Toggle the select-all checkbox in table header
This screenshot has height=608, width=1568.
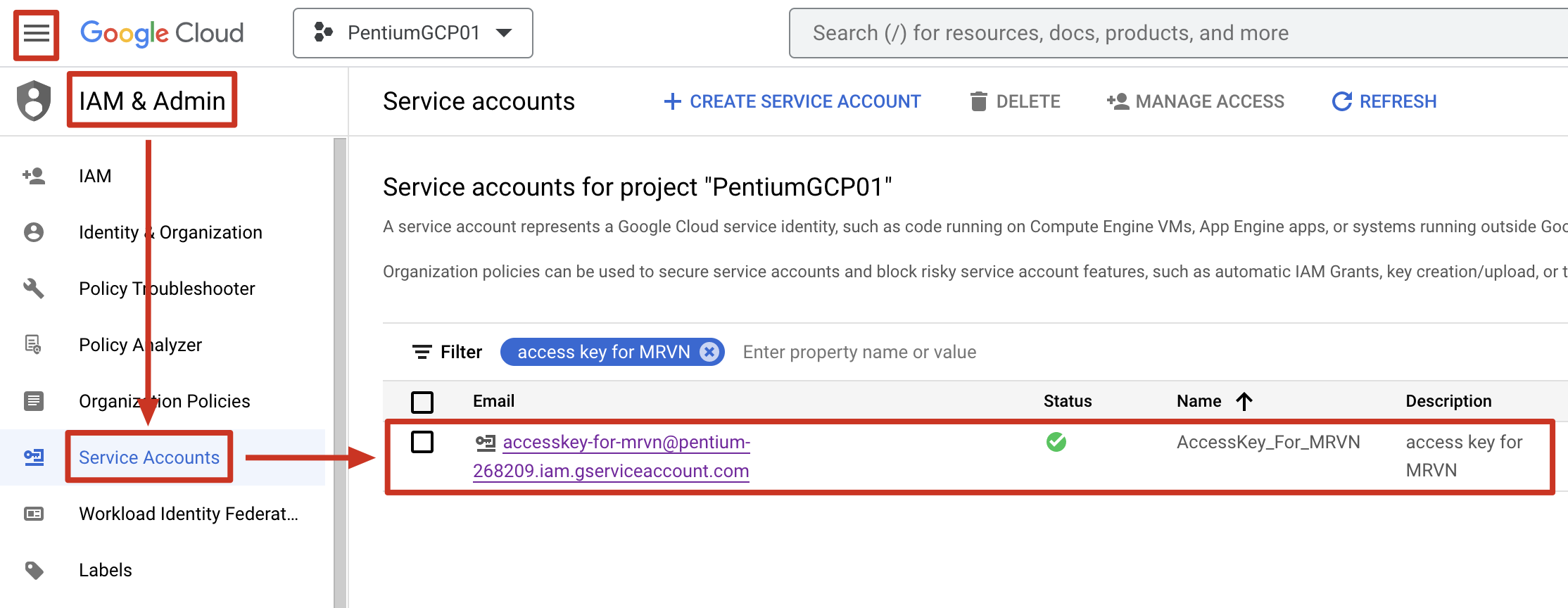(x=422, y=402)
